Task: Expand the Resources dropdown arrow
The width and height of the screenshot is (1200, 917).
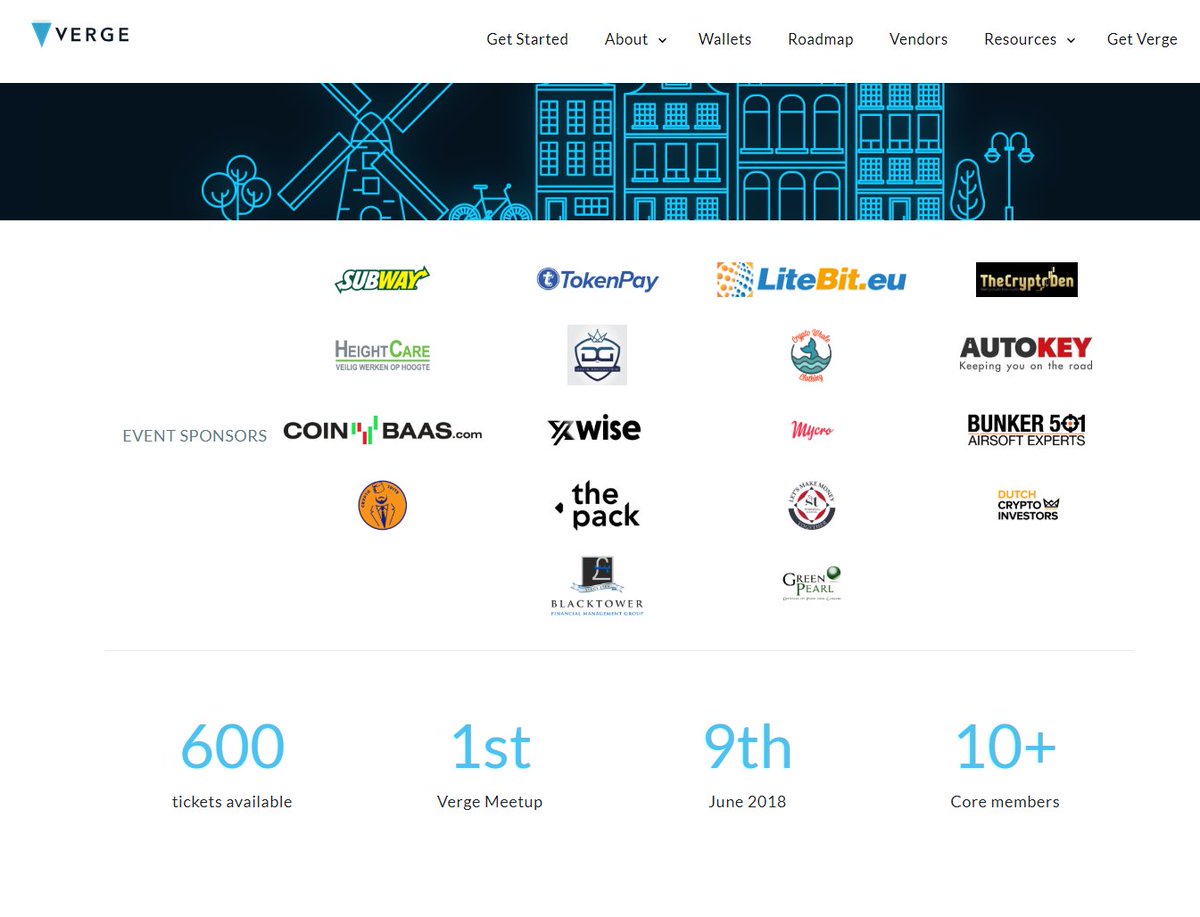Action: pos(1070,40)
